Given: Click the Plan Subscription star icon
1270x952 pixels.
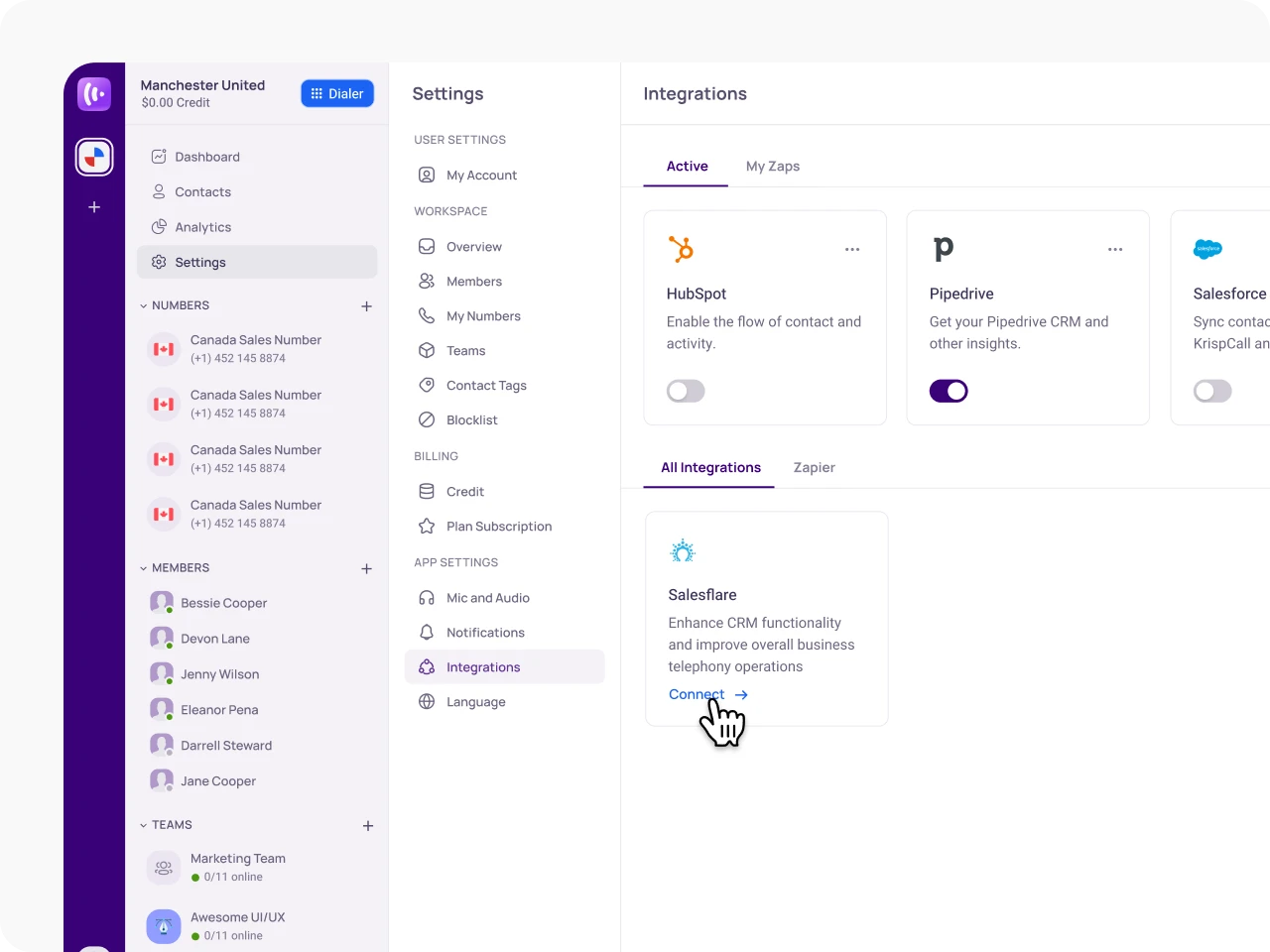Looking at the screenshot, I should [427, 526].
